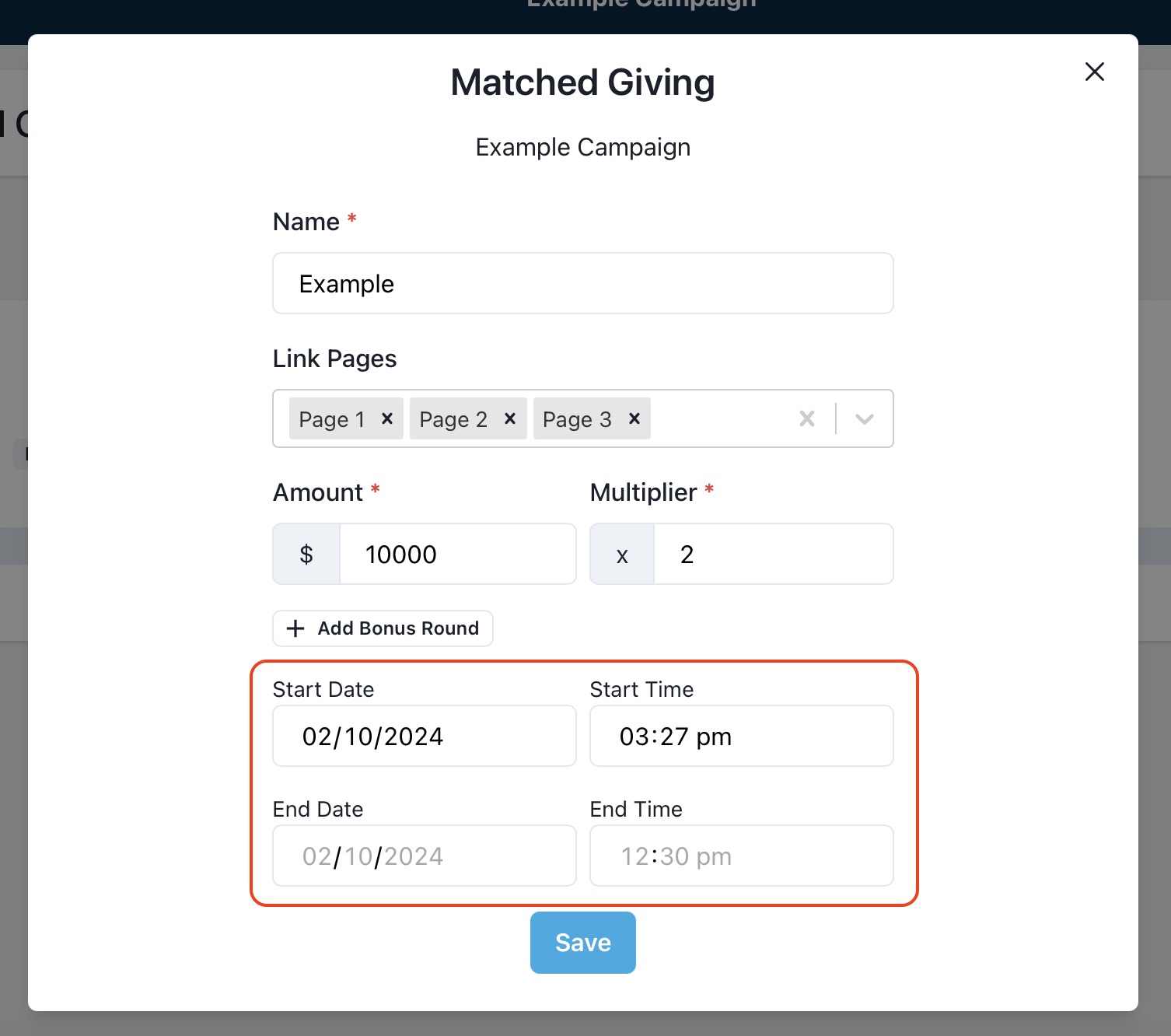
Task: Clear all linked pages
Action: 807,418
